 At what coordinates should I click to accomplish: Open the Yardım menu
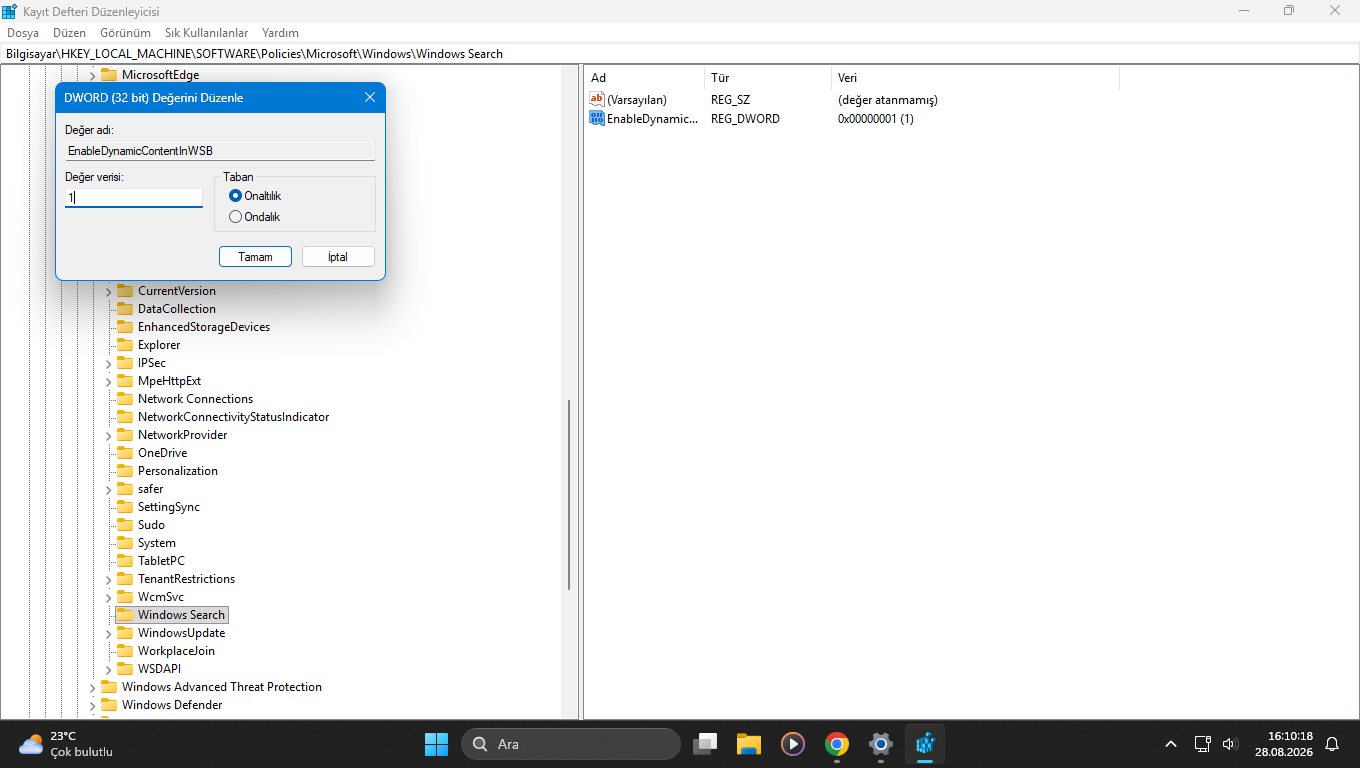pos(280,33)
